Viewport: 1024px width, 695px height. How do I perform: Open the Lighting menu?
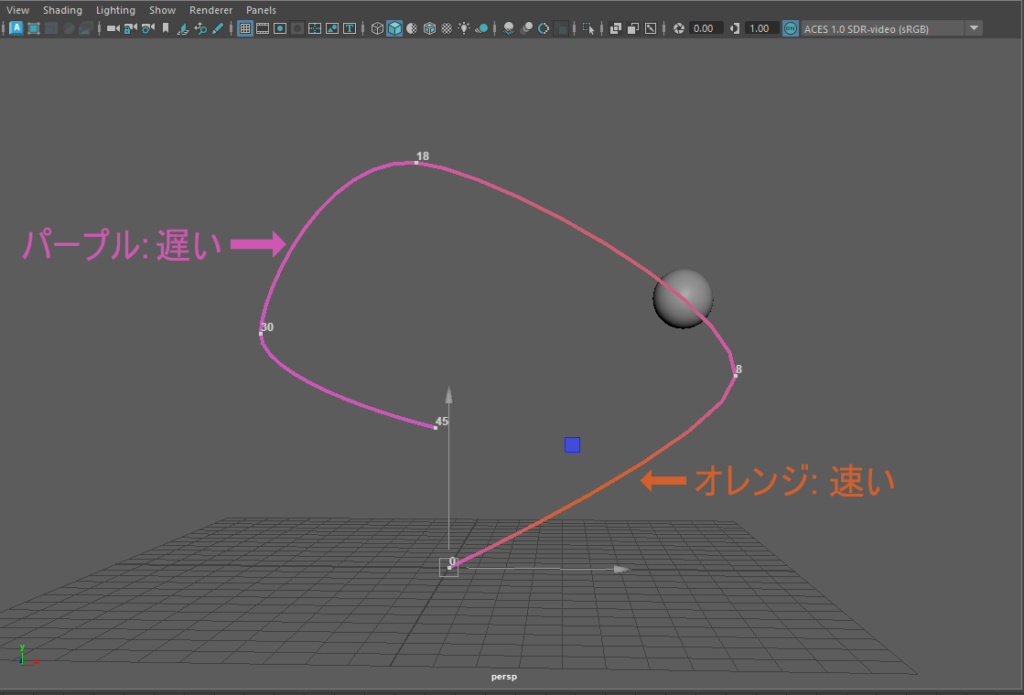coord(115,10)
